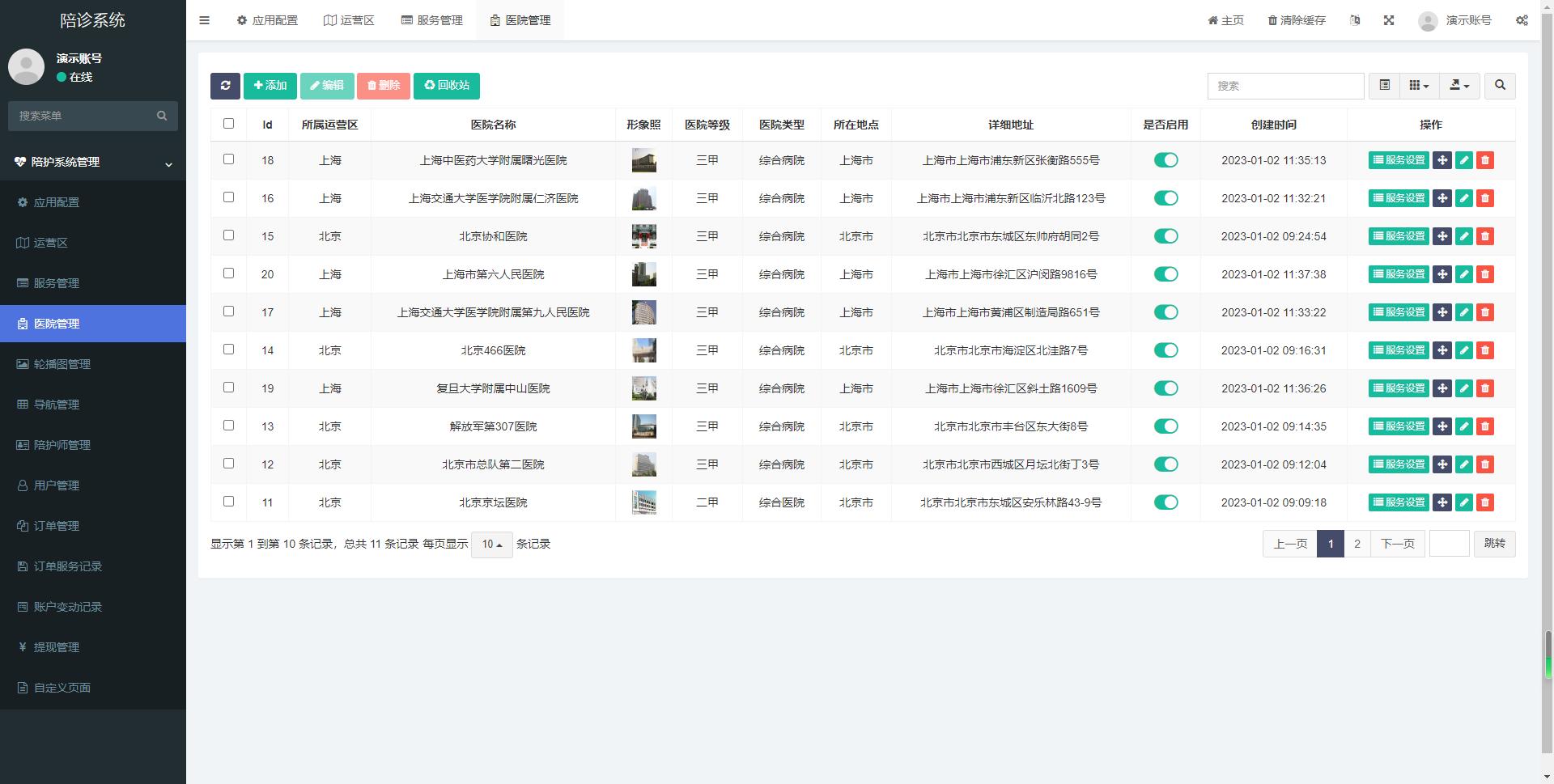Toggle enabled switch for 北京466医院
Viewport: 1554px width, 784px height.
pos(1165,350)
